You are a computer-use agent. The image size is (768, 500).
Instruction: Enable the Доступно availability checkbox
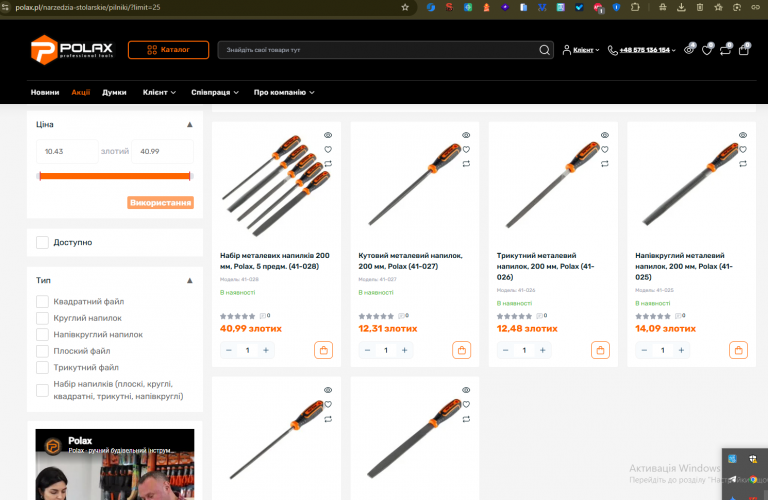point(43,242)
